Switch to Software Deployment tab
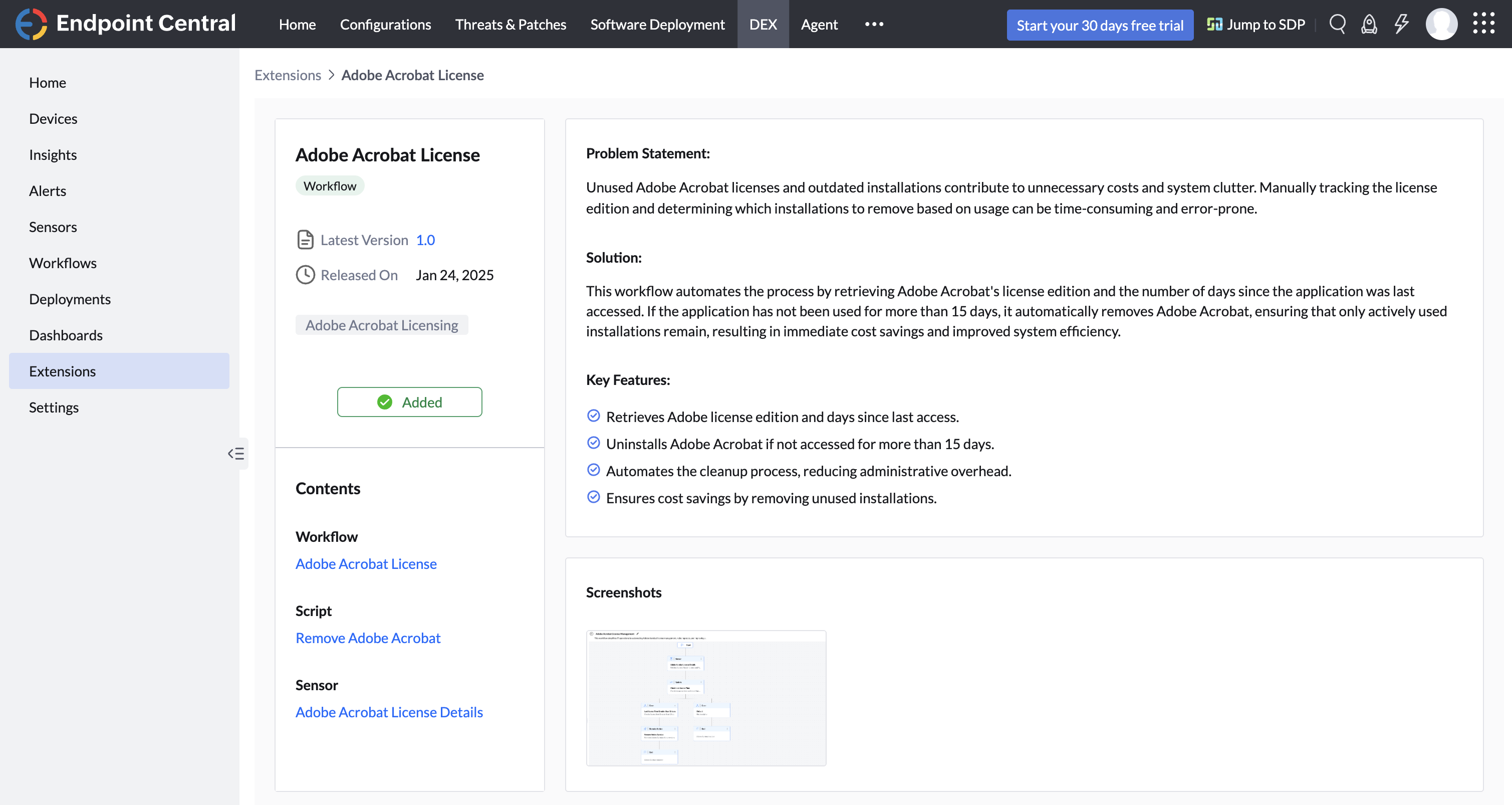 point(657,25)
